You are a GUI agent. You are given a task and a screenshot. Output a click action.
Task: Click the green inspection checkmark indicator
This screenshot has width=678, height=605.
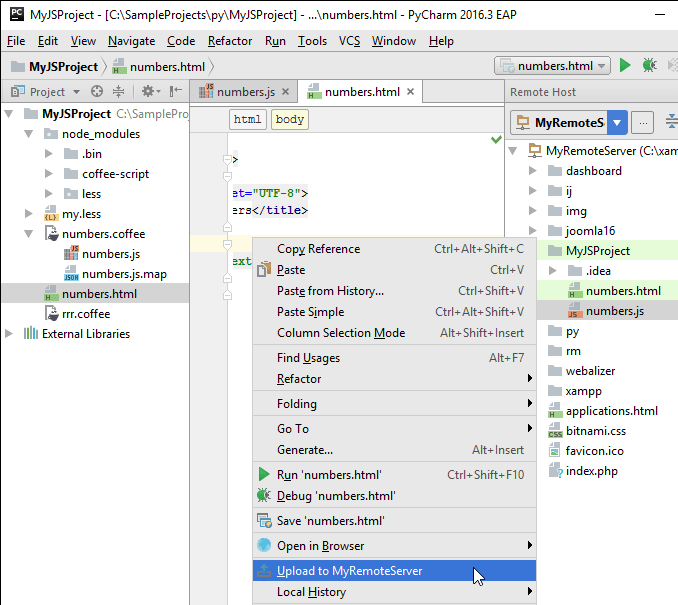496,139
